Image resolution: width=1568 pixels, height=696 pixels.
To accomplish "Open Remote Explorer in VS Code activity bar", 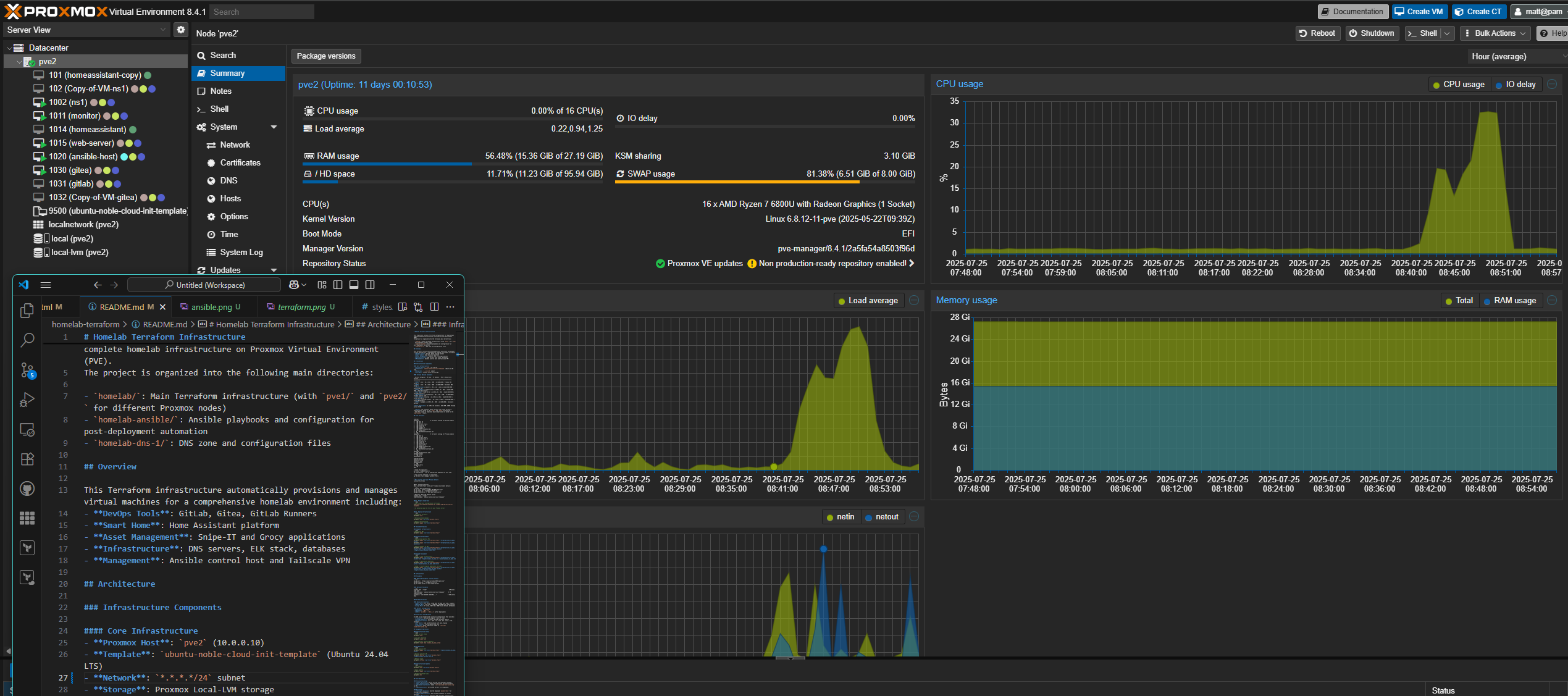I will [27, 429].
